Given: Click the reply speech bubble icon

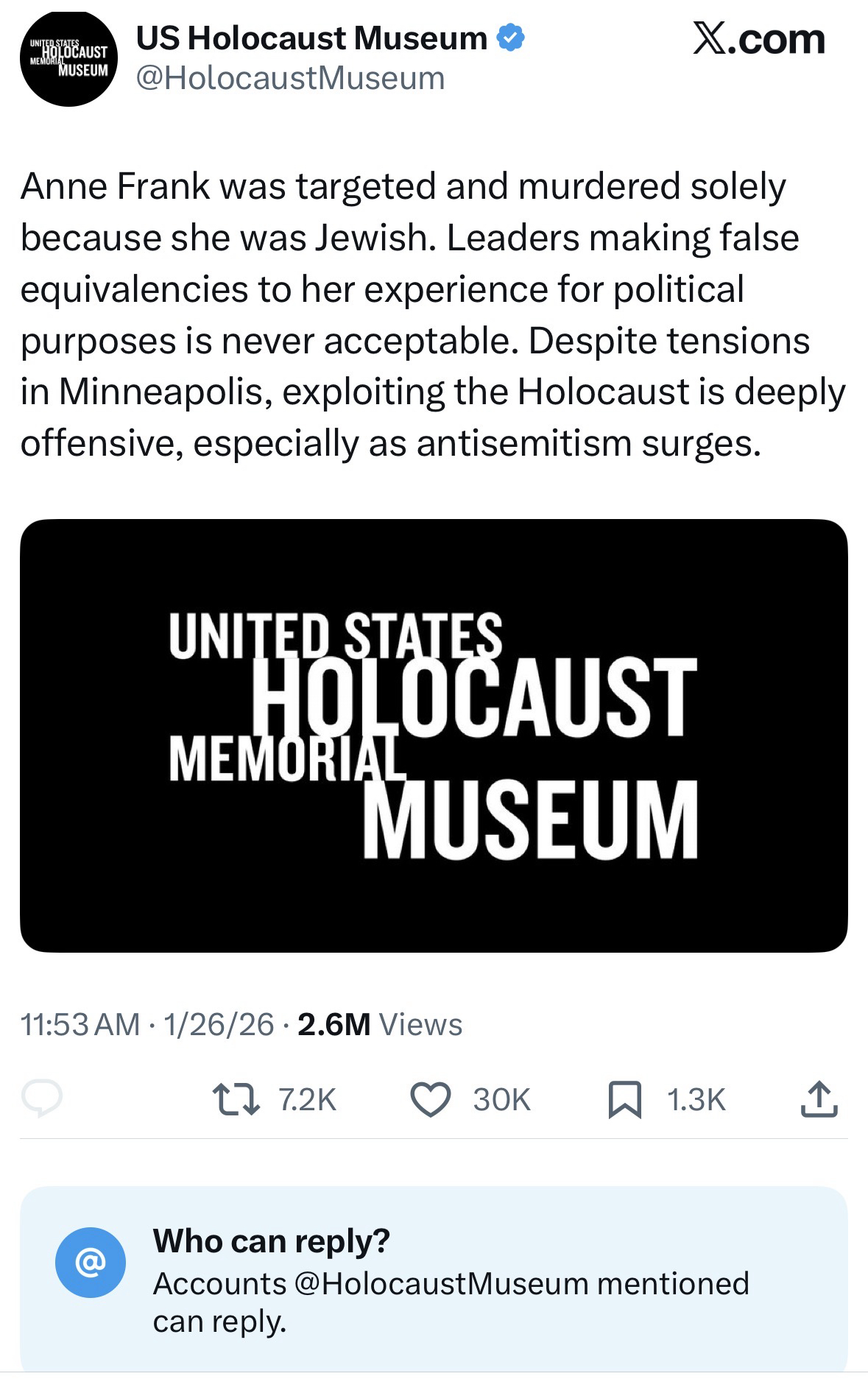Looking at the screenshot, I should click(42, 1098).
